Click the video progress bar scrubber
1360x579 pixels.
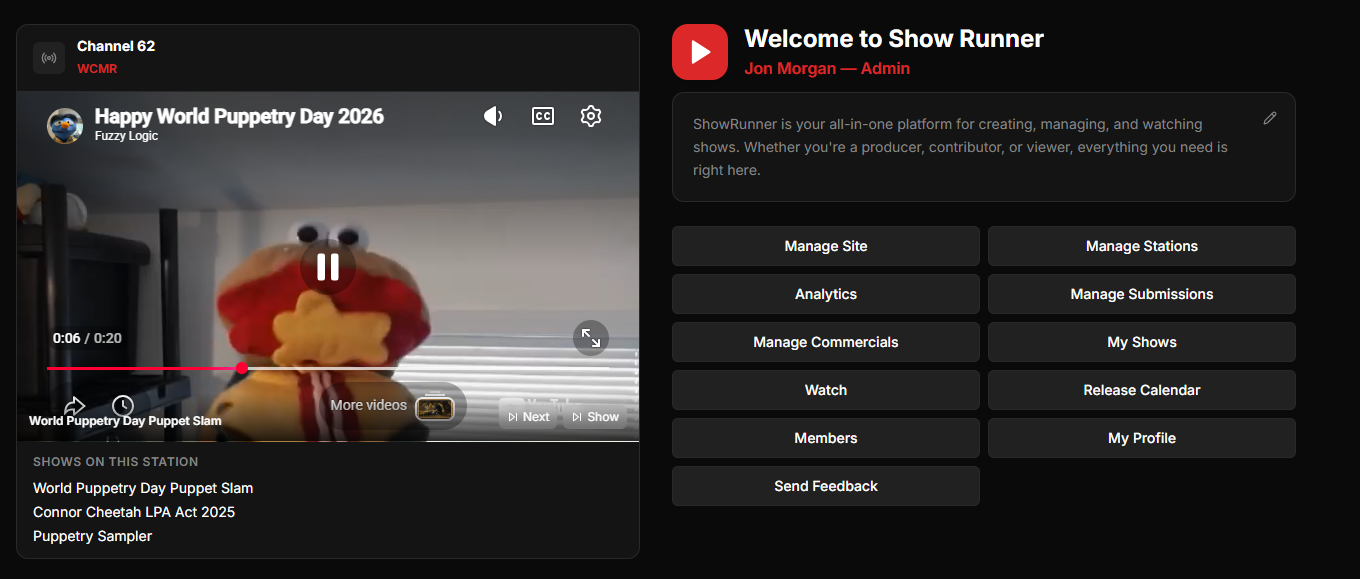tap(242, 369)
